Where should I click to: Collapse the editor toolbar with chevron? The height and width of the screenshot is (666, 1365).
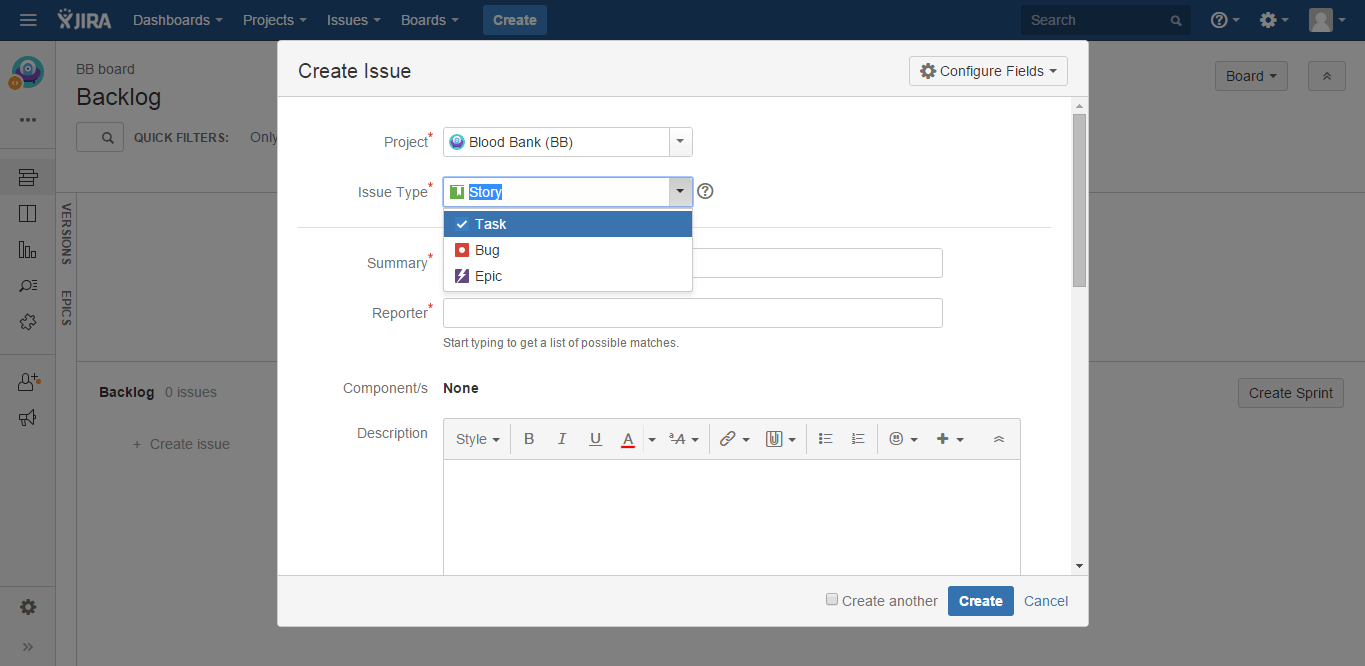pos(999,439)
